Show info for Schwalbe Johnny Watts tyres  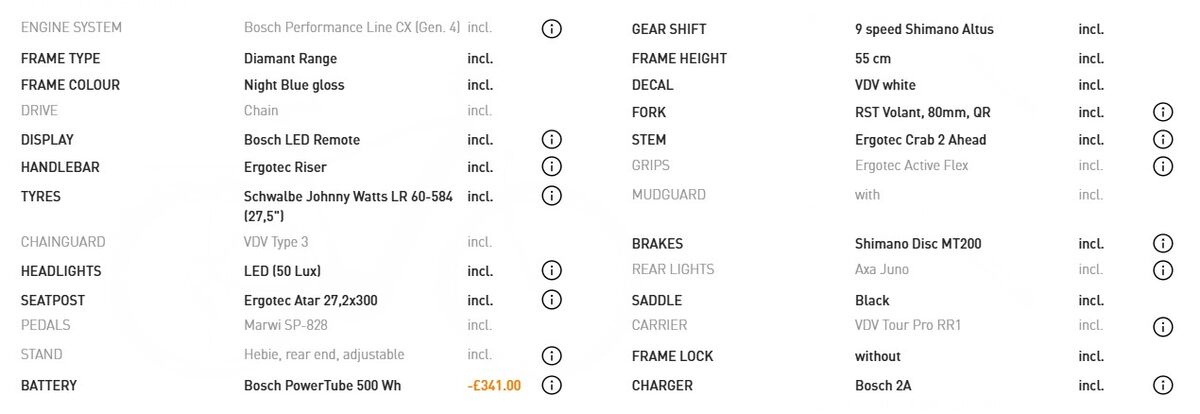pos(551,196)
